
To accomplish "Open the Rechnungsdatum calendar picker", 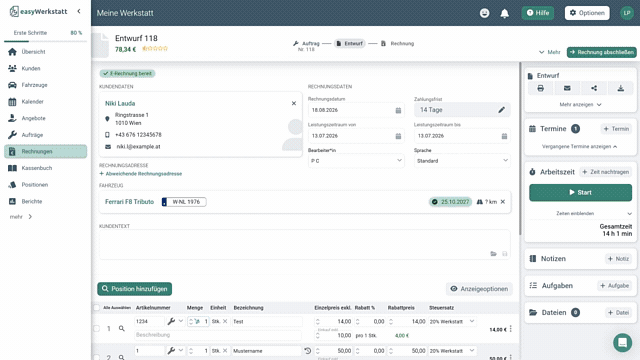I will click(x=398, y=110).
